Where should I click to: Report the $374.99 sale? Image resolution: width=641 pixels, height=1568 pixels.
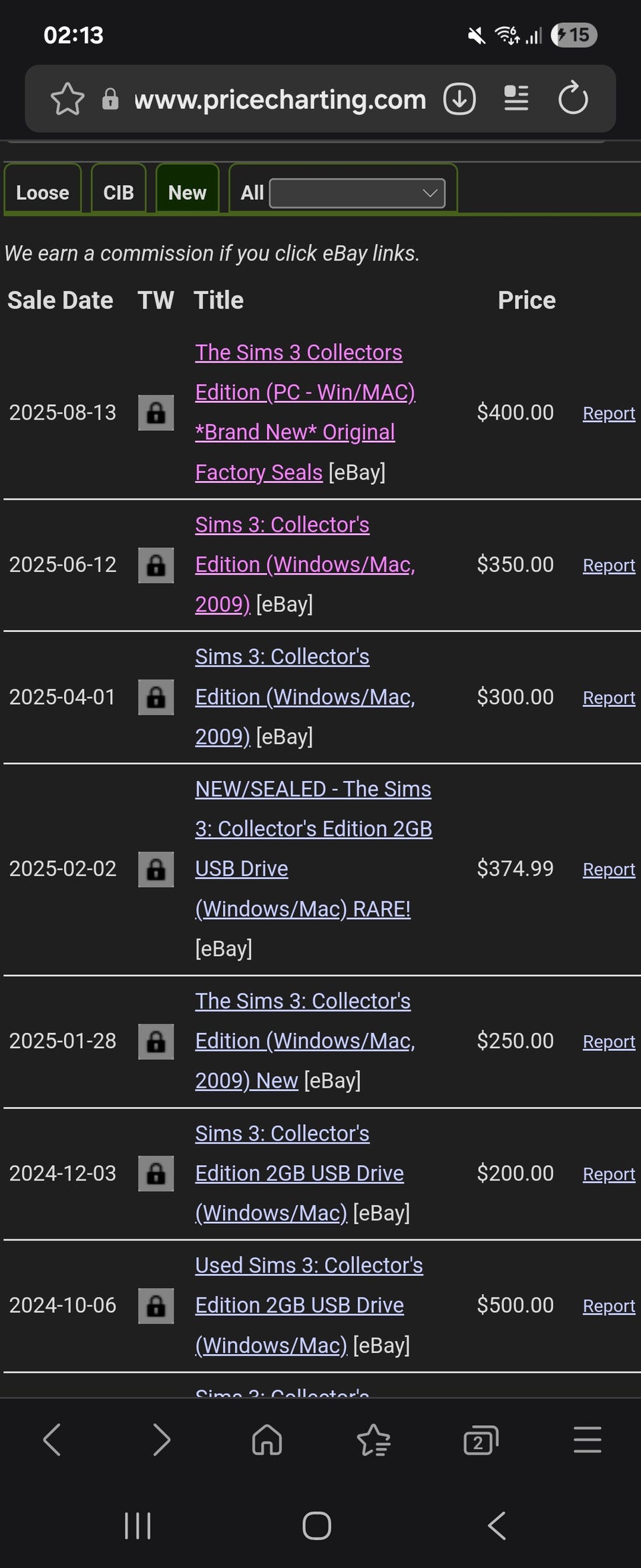coord(608,869)
